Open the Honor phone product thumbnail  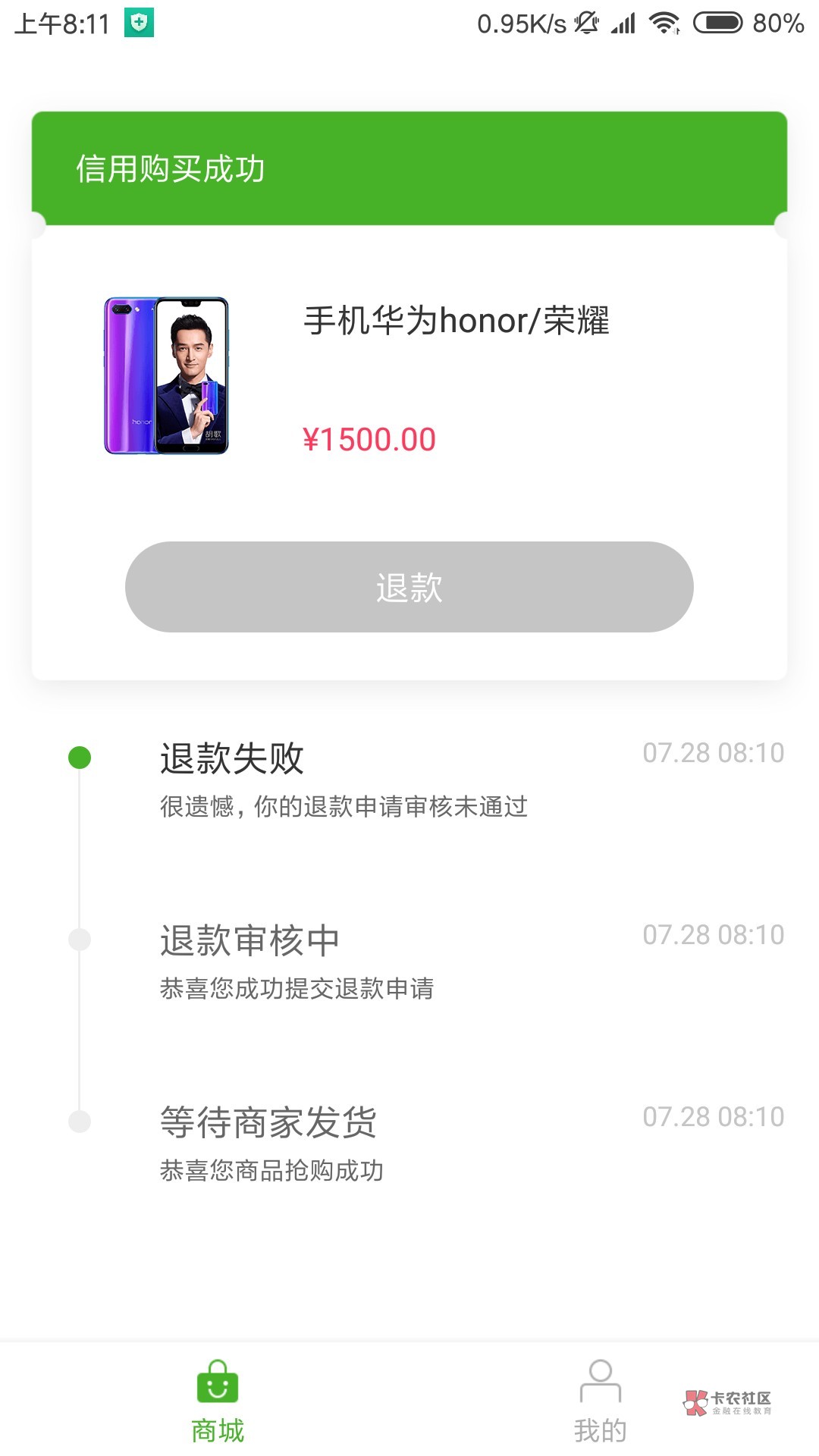coord(166,376)
